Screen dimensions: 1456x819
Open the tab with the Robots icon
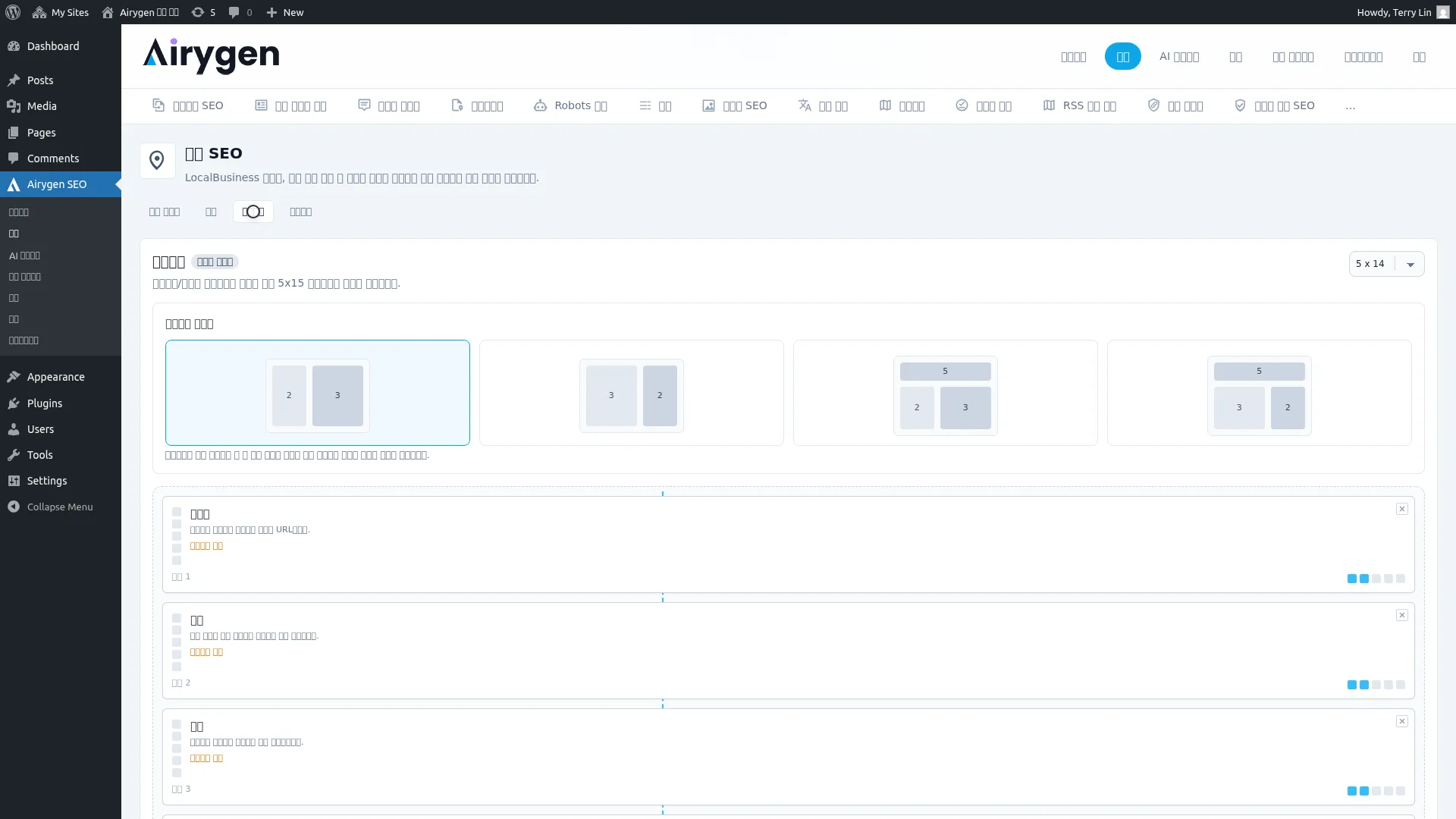click(x=570, y=105)
